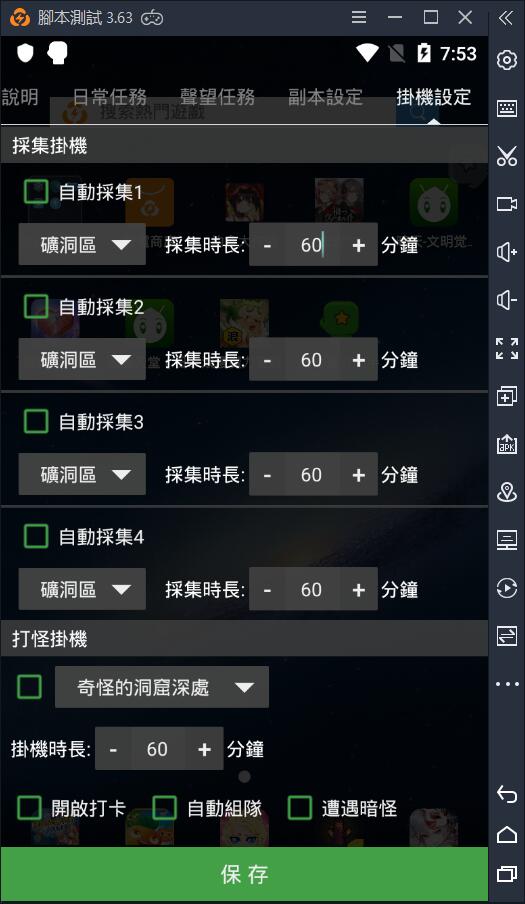525x904 pixels.
Task: Check the 開啟打卡 option
Action: (x=29, y=808)
